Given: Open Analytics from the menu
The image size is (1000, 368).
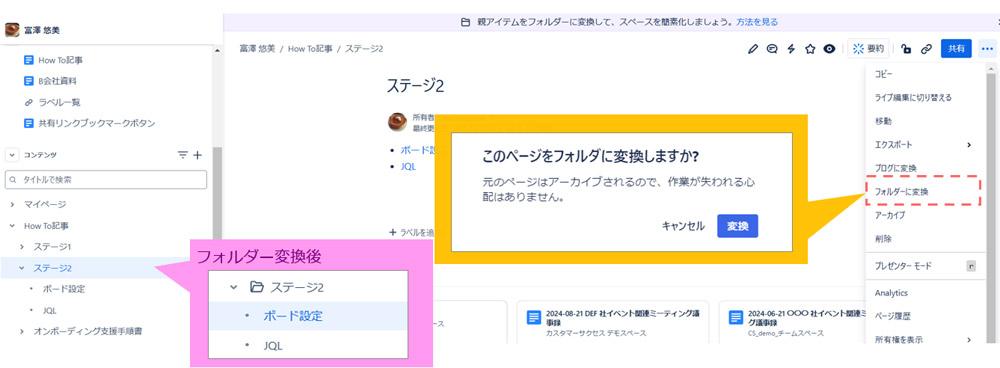Looking at the screenshot, I should (892, 293).
